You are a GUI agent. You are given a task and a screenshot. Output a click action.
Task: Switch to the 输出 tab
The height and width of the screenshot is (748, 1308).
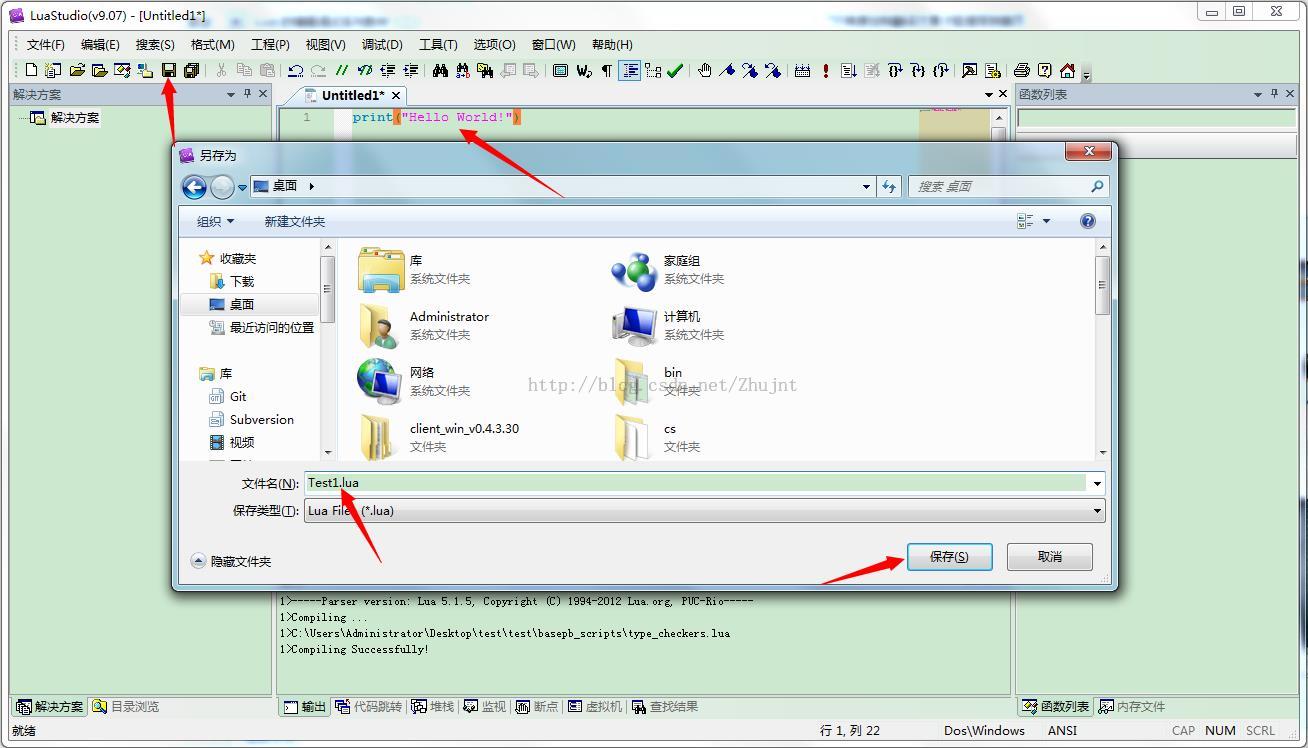click(x=305, y=706)
